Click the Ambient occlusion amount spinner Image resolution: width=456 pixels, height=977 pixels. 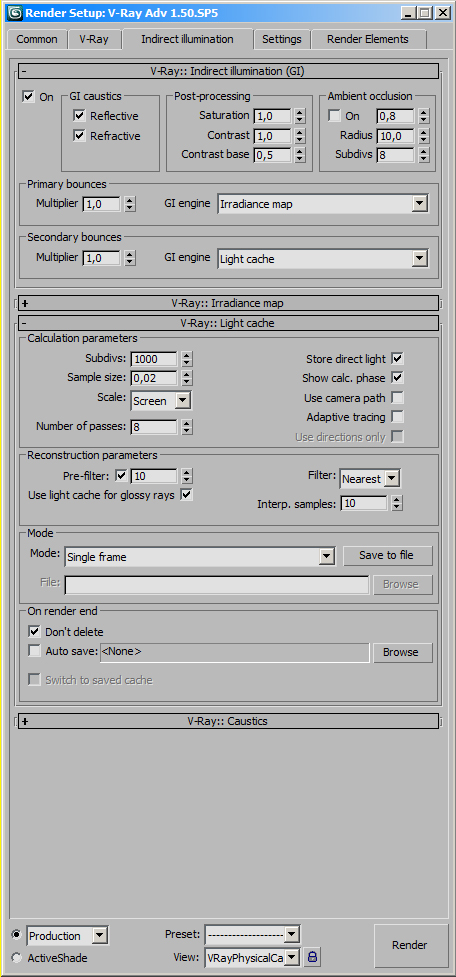(424, 116)
